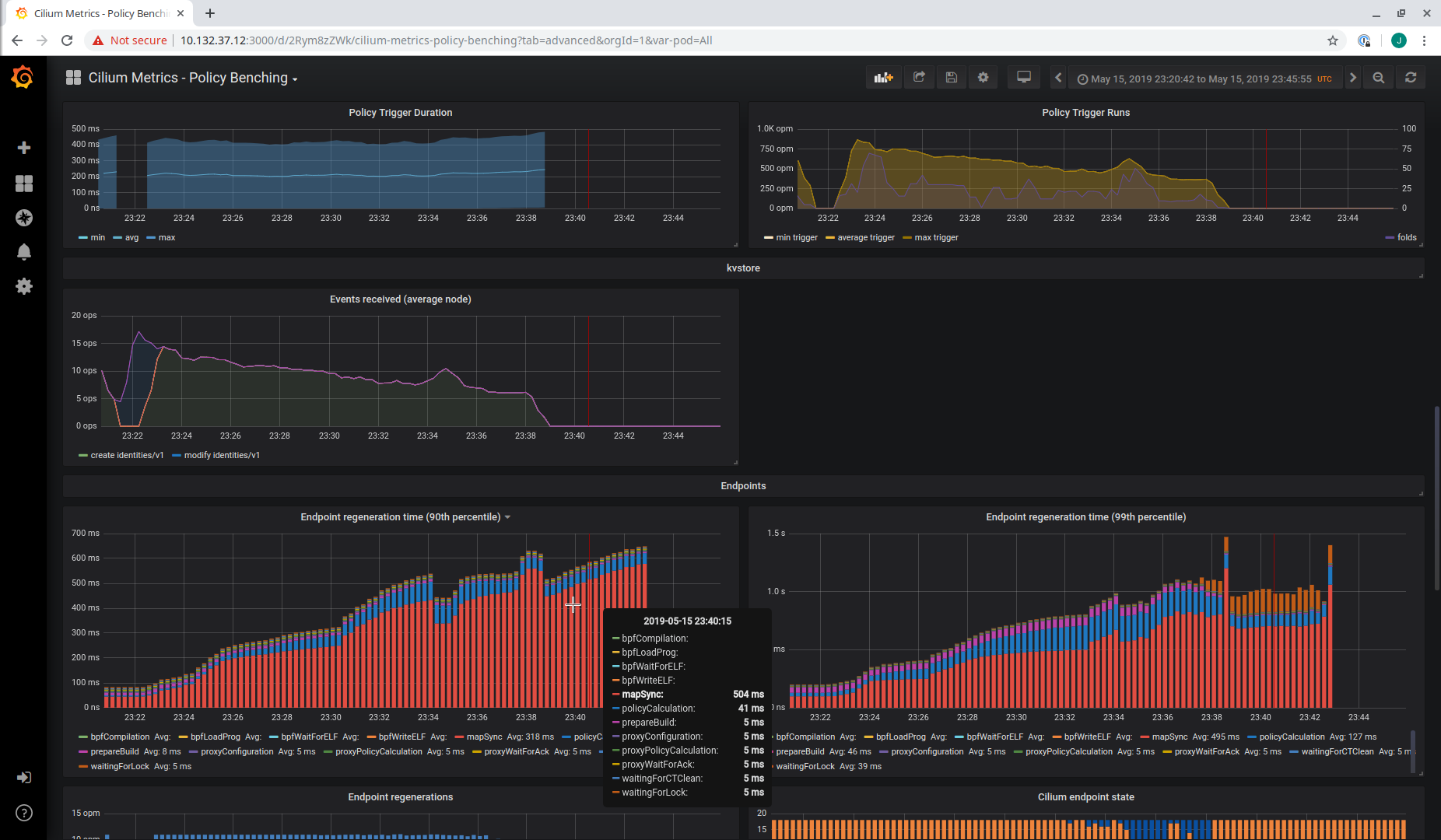Open the time range picker
Image resolution: width=1441 pixels, height=840 pixels.
[1204, 79]
